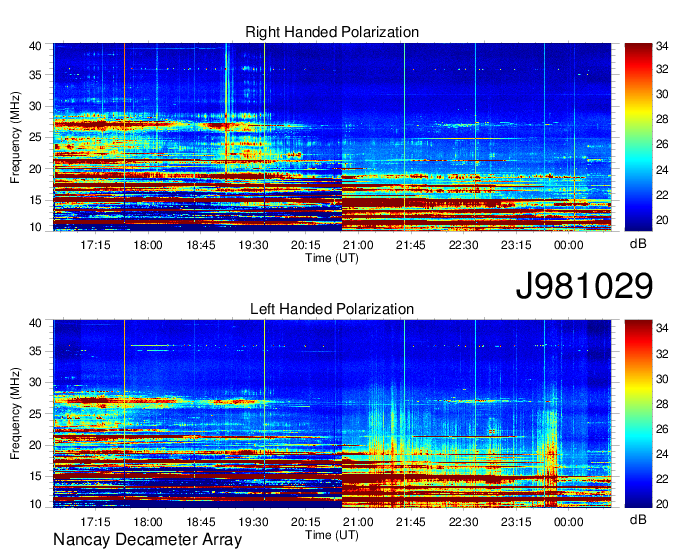Click the dB label under the Left Handed colorbar
The width and height of the screenshot is (680, 552).
pos(638,519)
